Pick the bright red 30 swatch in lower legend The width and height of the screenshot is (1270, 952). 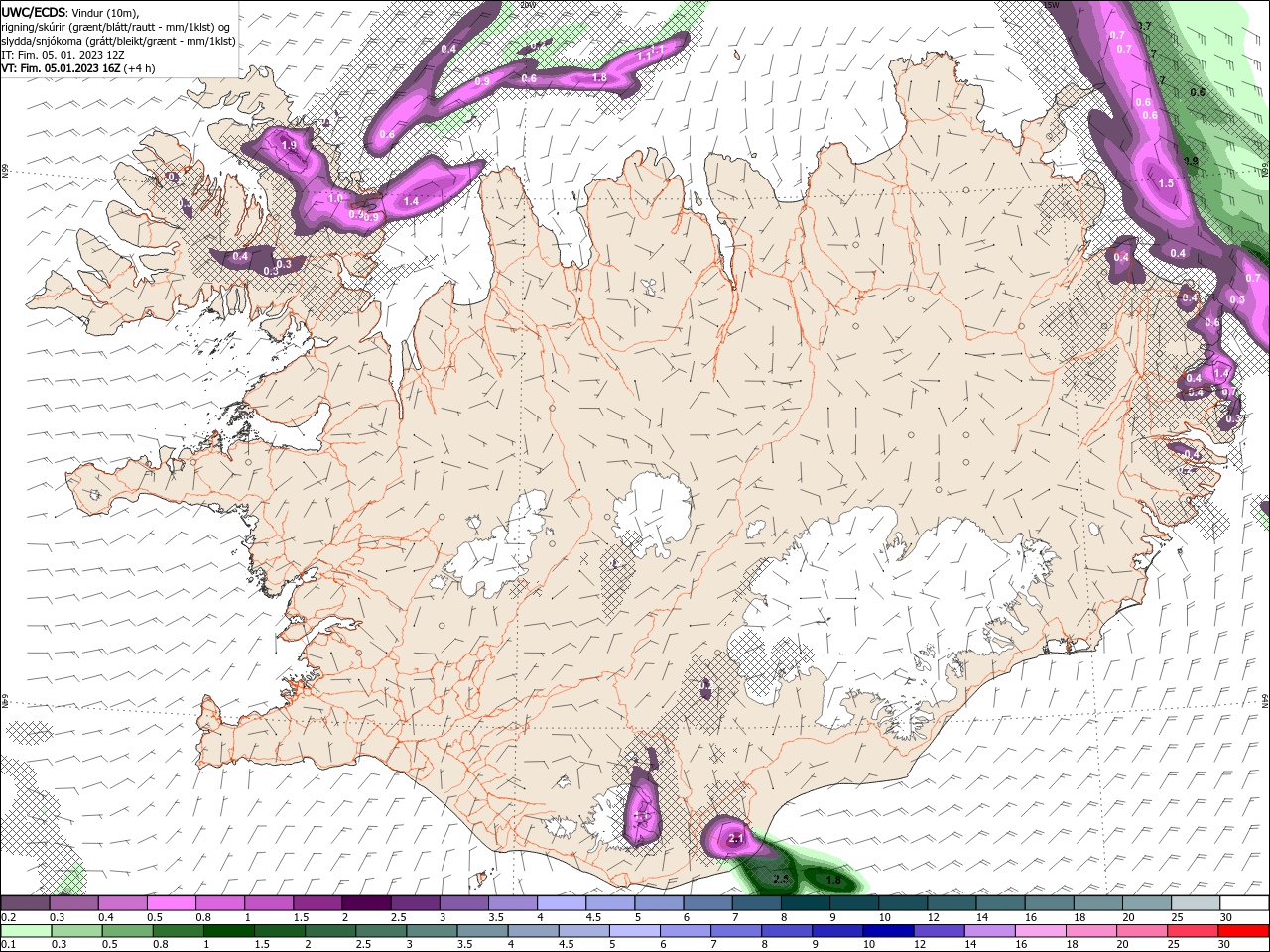[x=1242, y=930]
